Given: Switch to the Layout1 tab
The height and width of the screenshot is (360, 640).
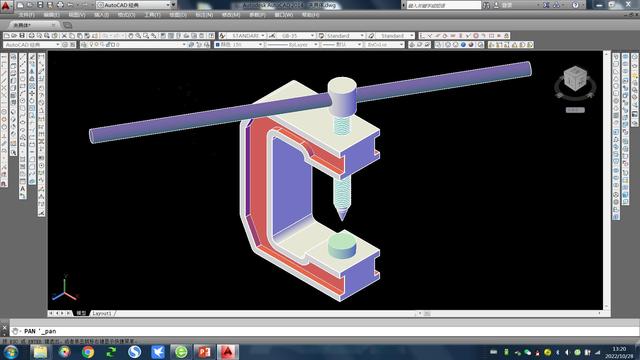Looking at the screenshot, I should point(102,313).
